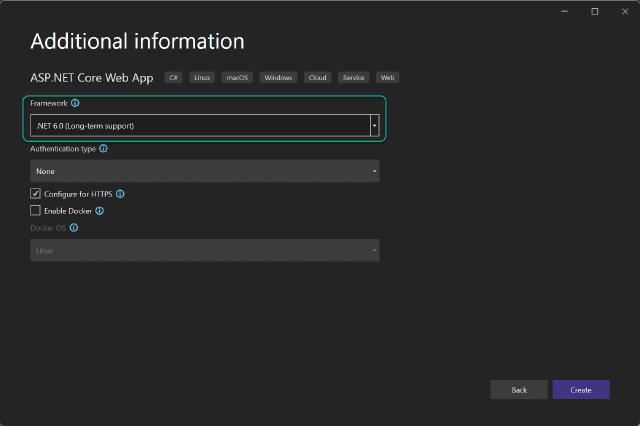
Task: Maximize the dialog window
Action: point(596,11)
